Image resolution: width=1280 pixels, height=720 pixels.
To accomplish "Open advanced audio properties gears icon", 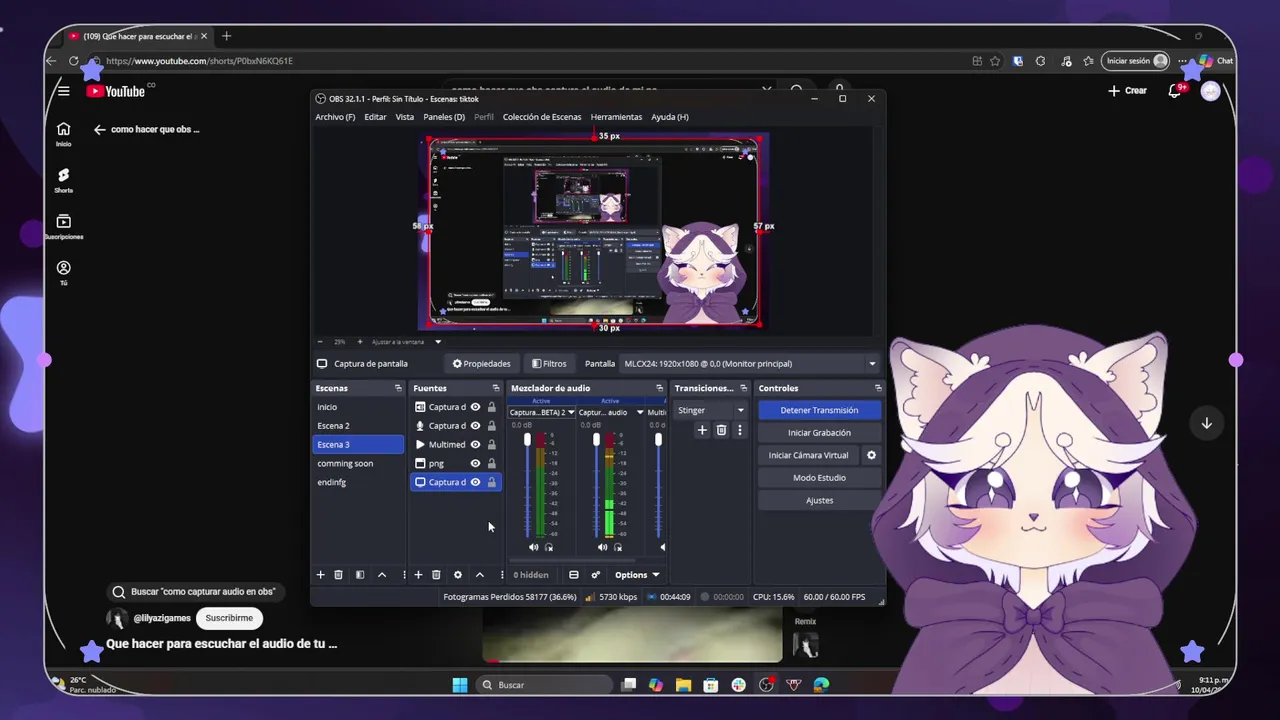I will [x=596, y=575].
